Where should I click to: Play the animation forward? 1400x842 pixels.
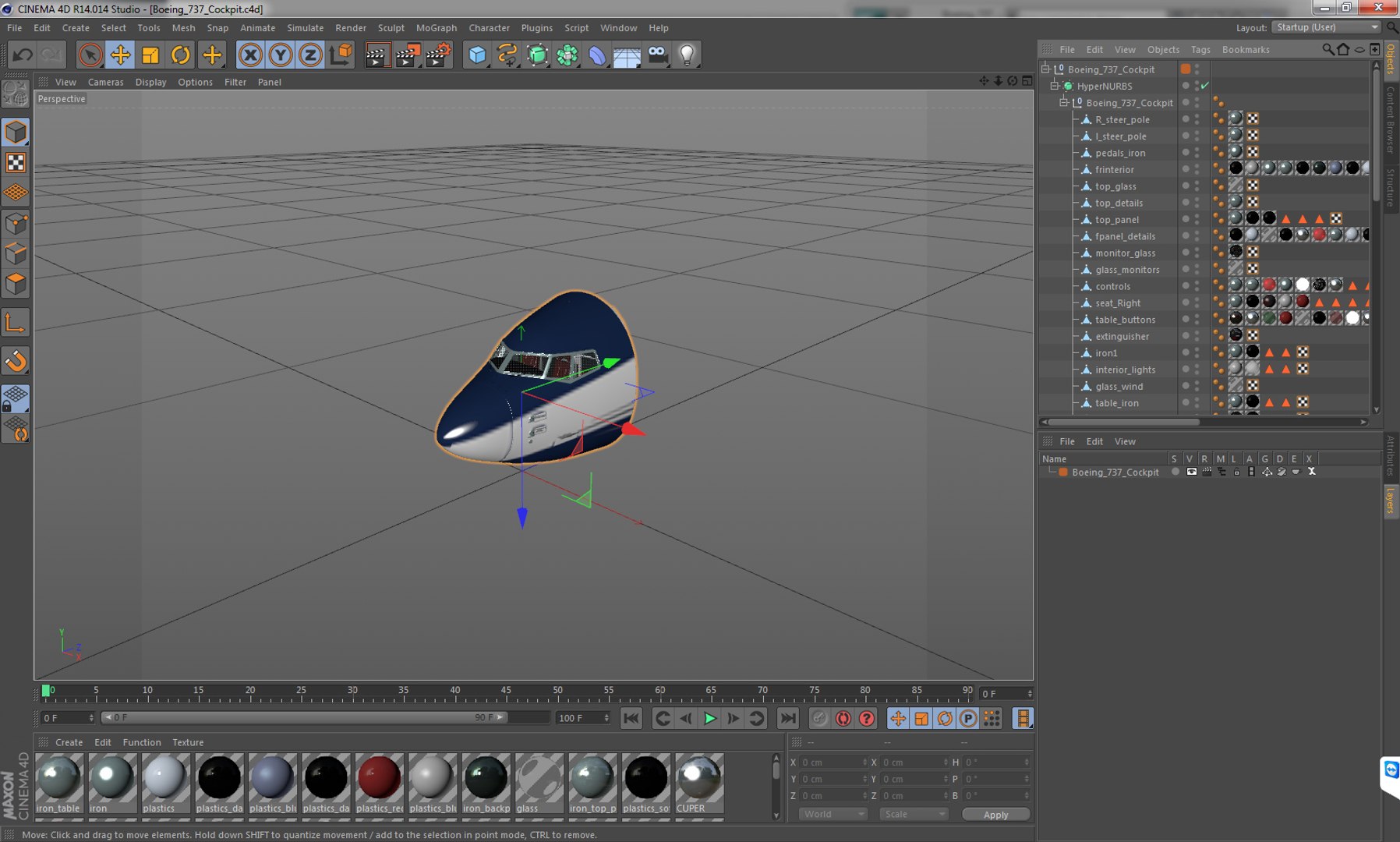(x=710, y=719)
